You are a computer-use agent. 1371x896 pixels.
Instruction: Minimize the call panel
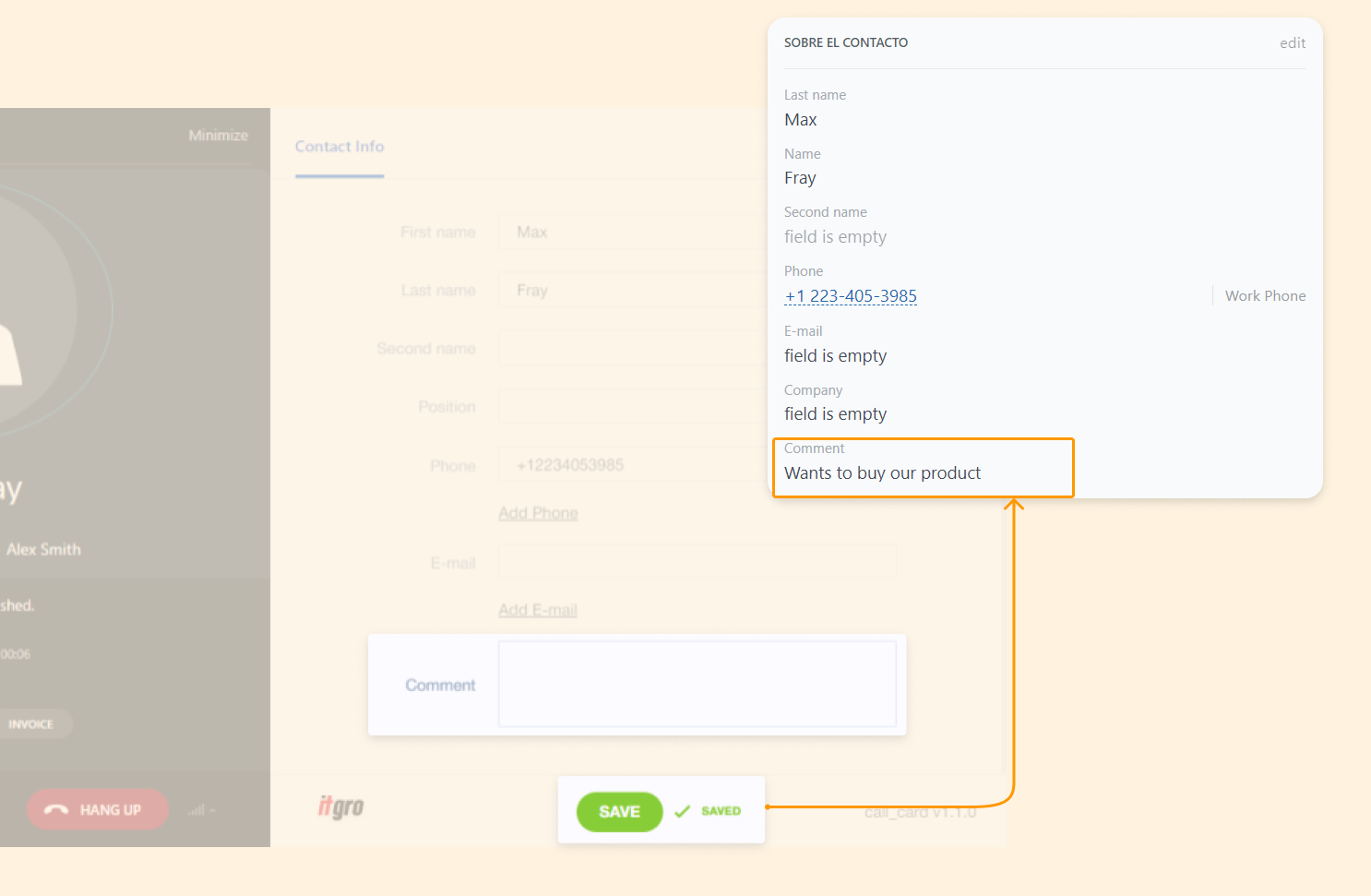point(218,136)
